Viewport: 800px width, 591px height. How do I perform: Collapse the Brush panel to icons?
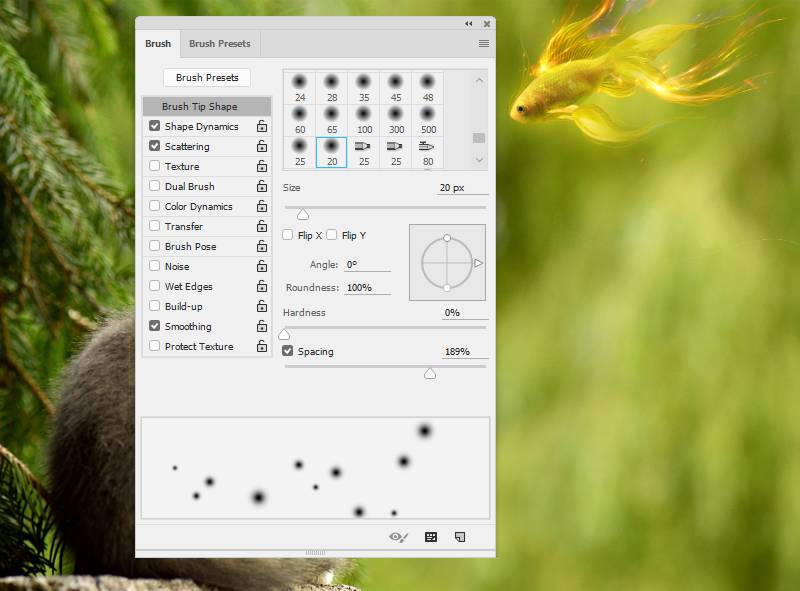tap(468, 23)
